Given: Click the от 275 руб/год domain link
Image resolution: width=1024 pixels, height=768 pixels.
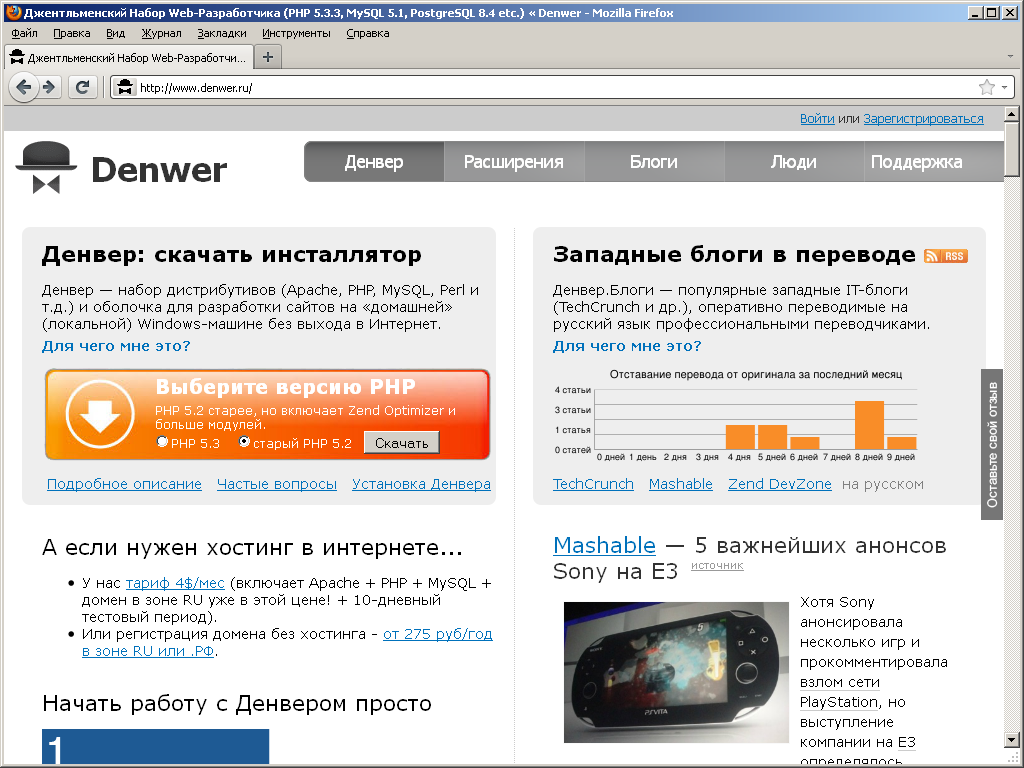Looking at the screenshot, I should coord(438,633).
